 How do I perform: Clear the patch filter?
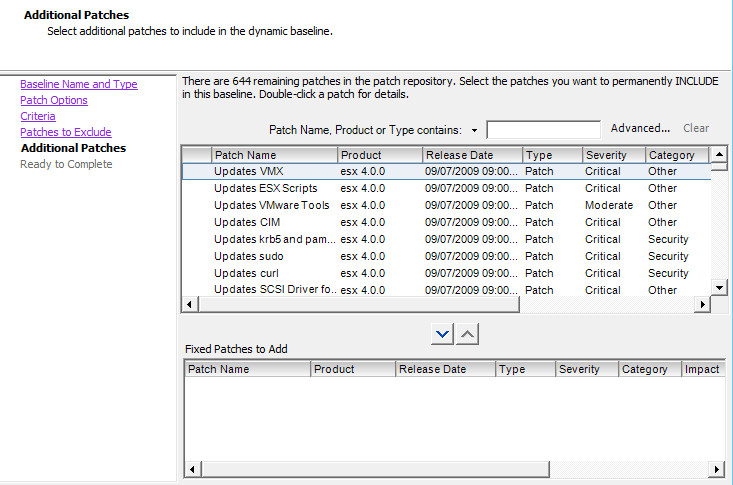[696, 128]
